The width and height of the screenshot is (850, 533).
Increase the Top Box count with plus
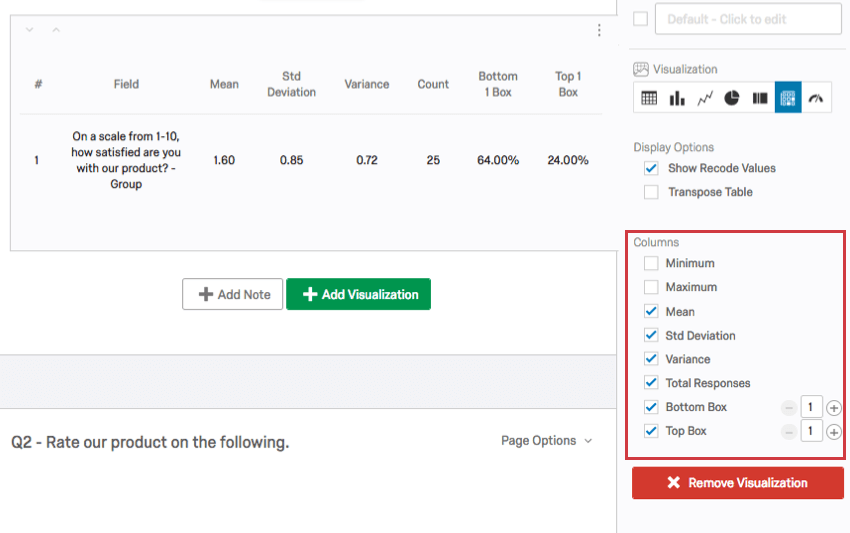(x=834, y=432)
